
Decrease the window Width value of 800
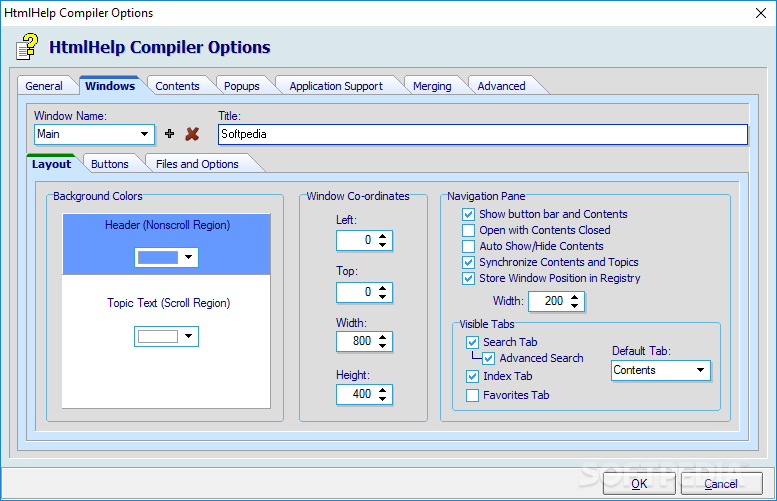click(x=383, y=345)
